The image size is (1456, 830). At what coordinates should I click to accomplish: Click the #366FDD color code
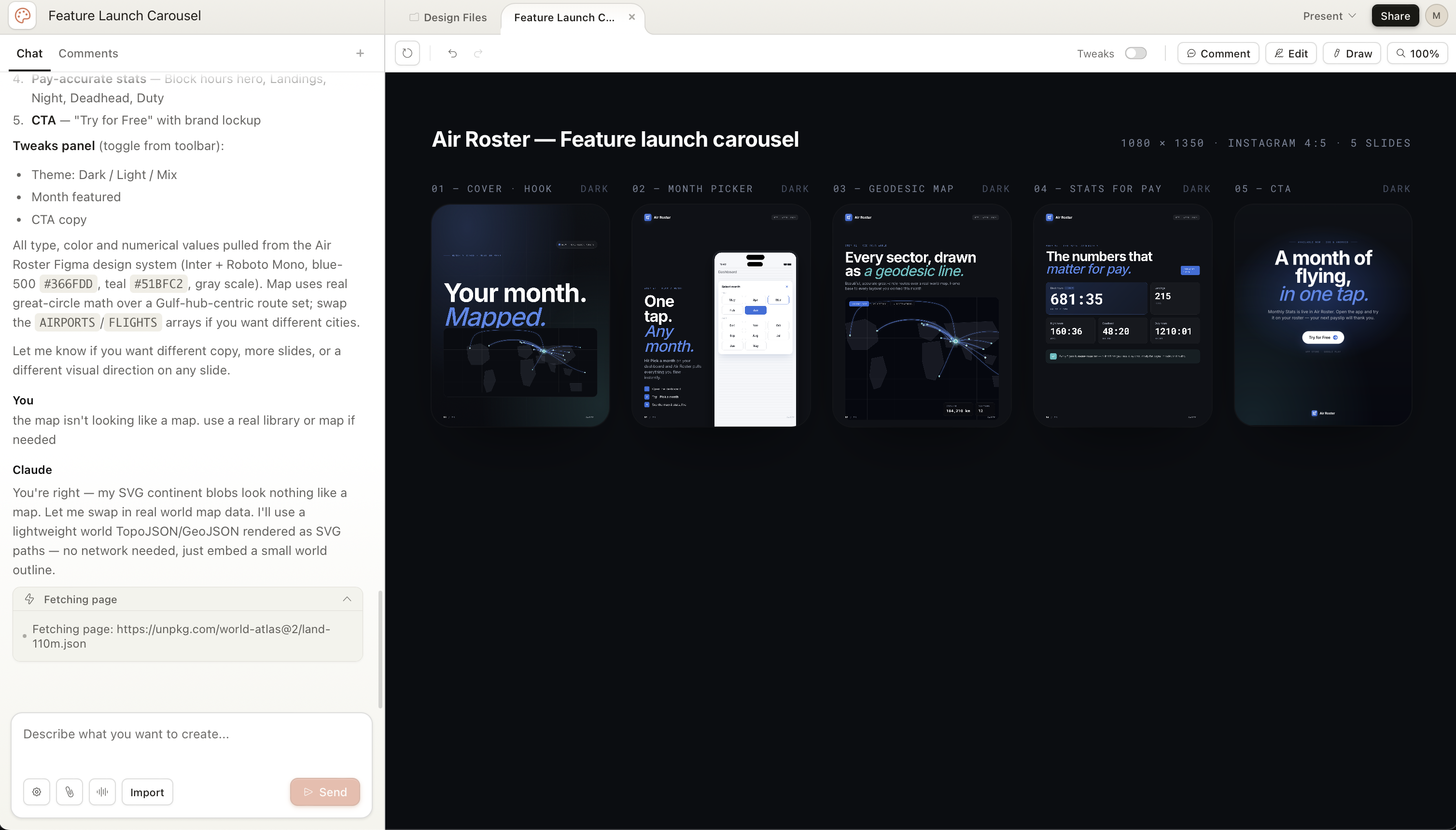(x=69, y=284)
